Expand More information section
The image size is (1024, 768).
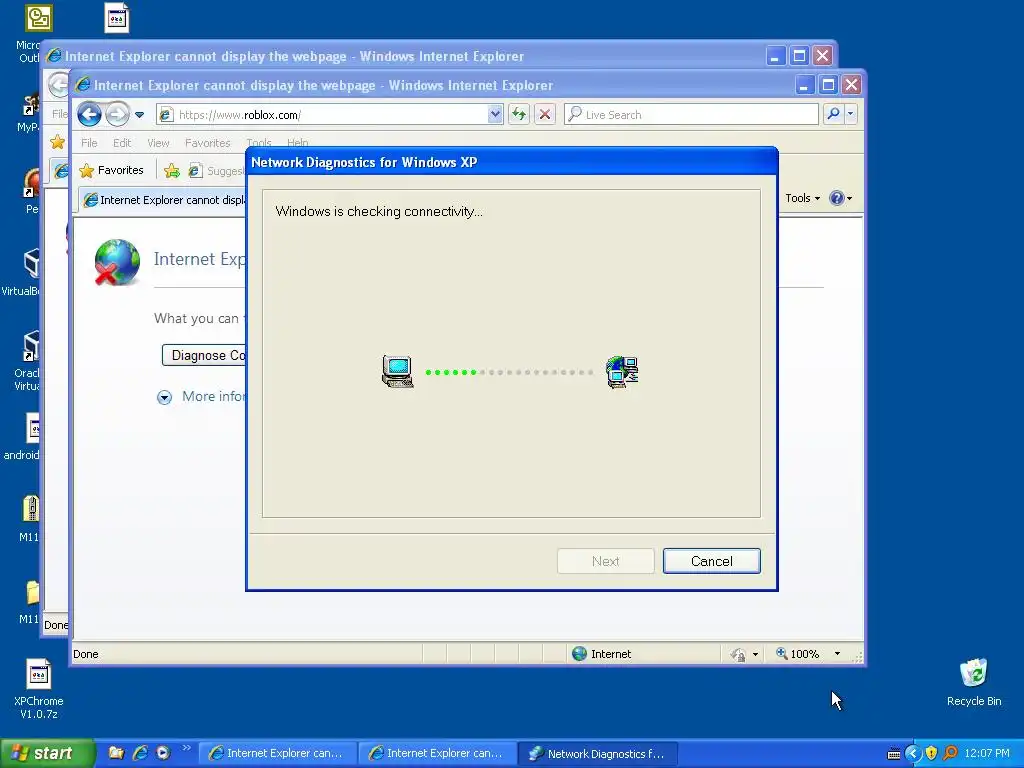point(202,396)
